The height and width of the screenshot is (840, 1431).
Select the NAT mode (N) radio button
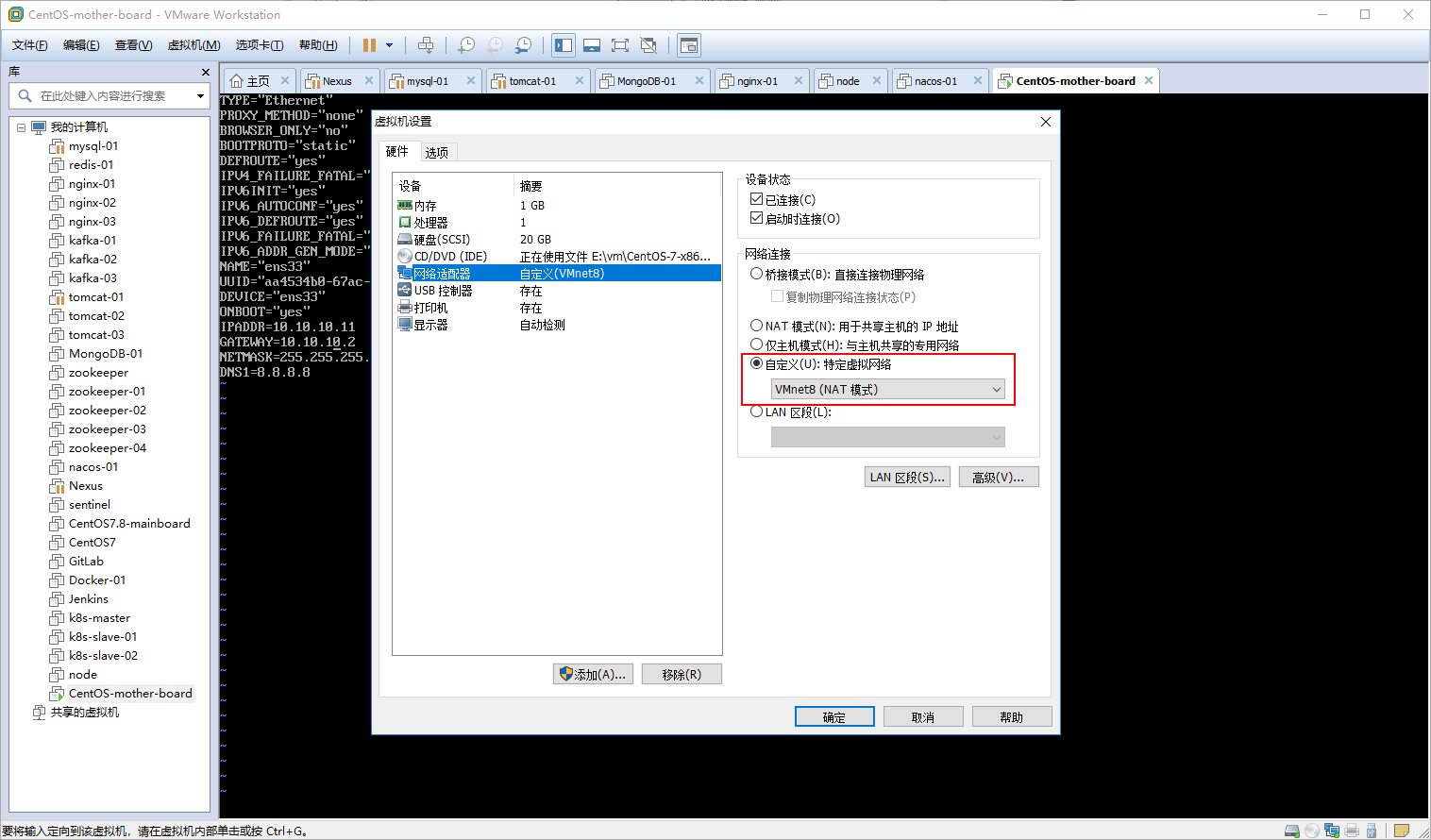click(756, 326)
